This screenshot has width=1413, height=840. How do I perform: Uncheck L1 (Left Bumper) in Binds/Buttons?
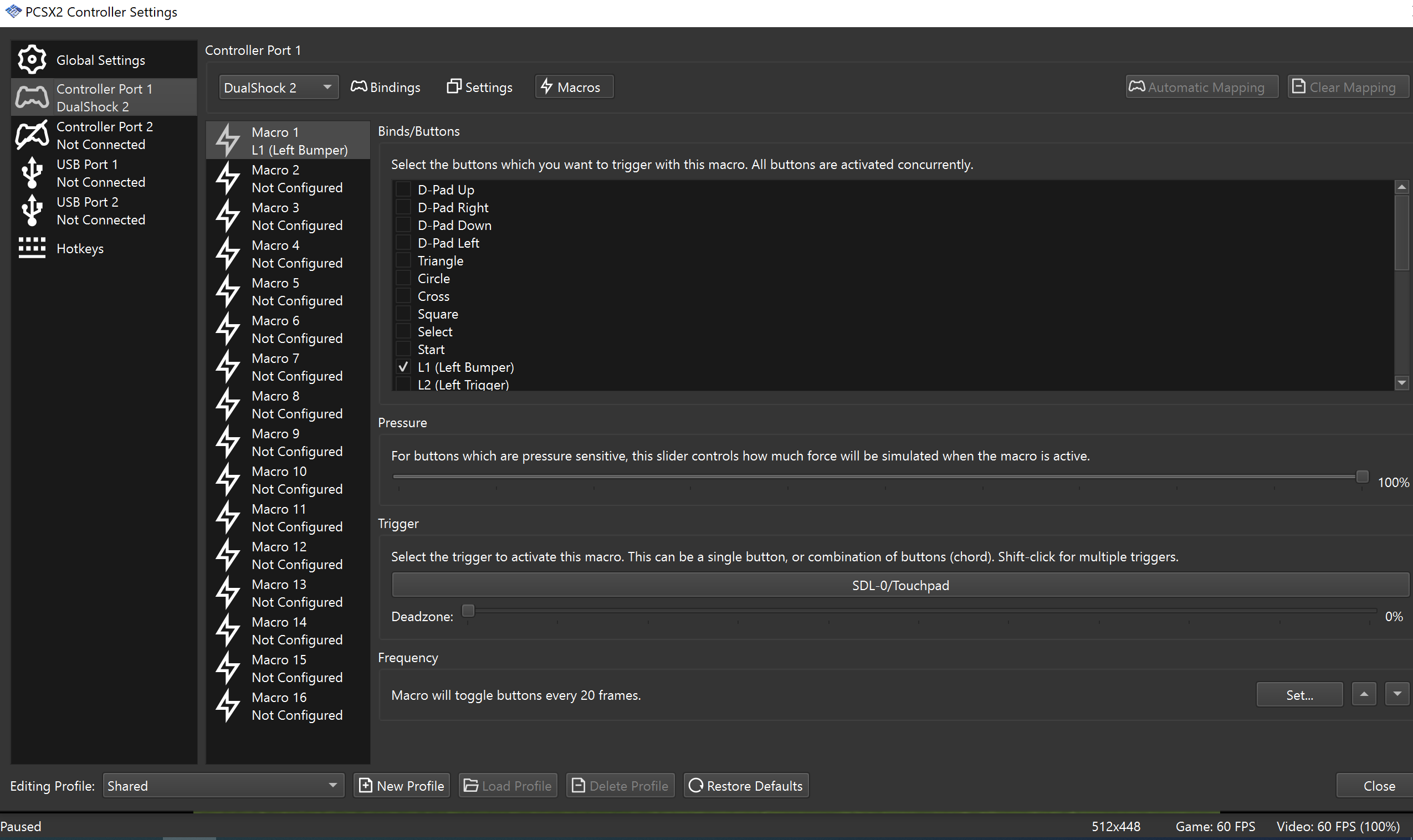coord(403,367)
